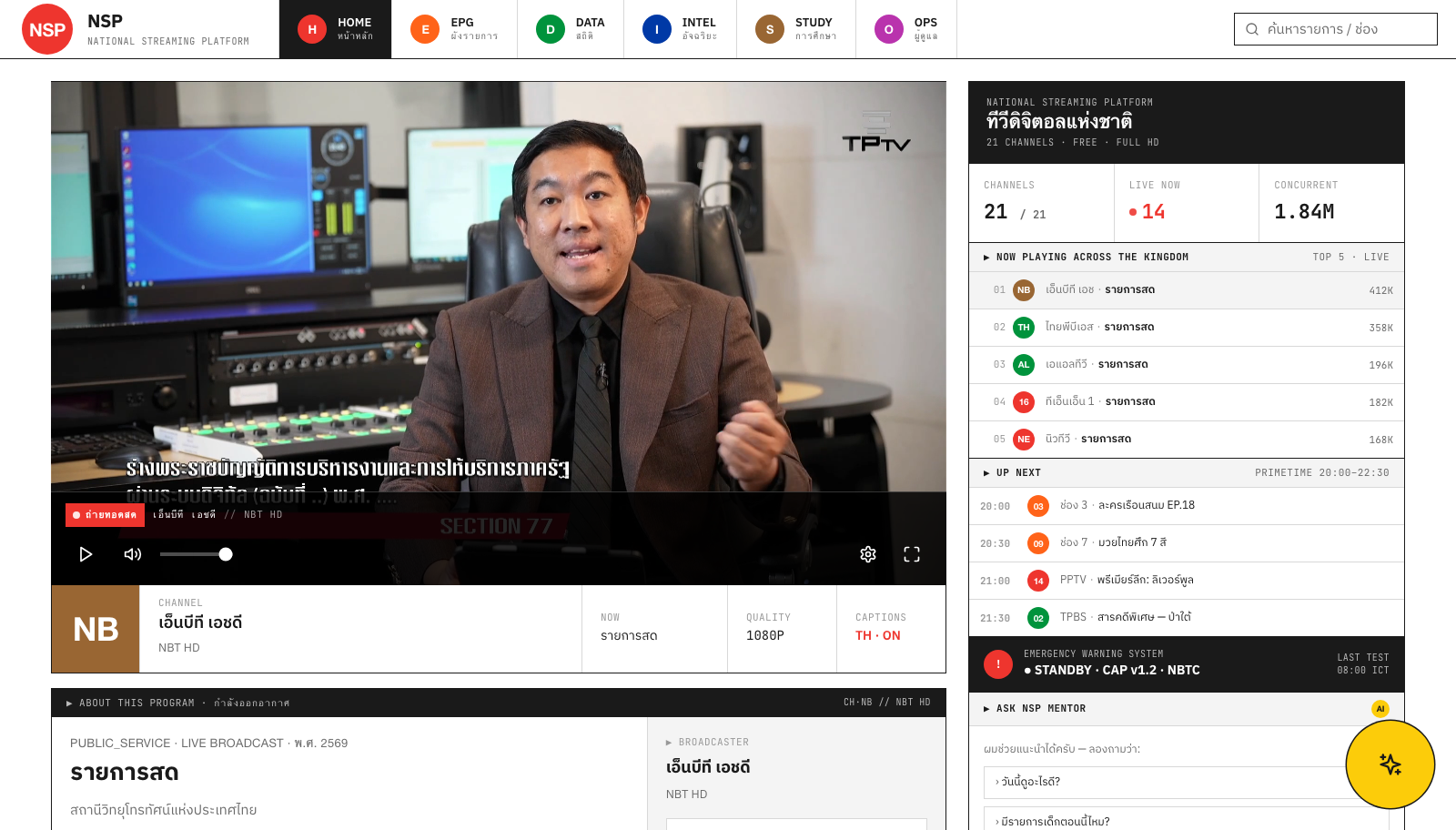Focus the channel search field
The height and width of the screenshot is (830, 1456).
click(1335, 29)
